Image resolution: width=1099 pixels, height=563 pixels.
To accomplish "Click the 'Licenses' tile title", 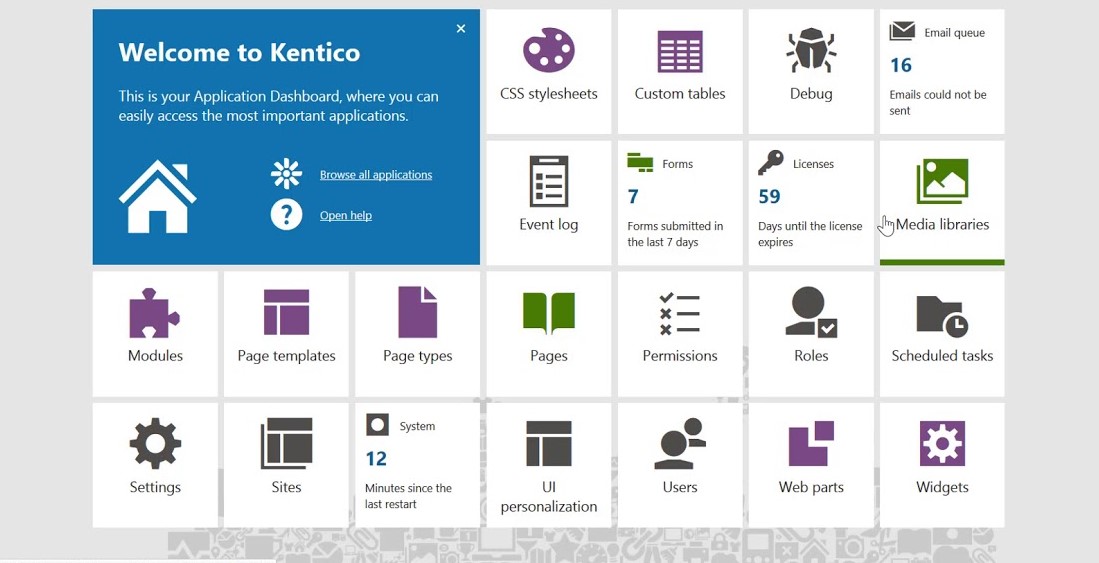I will coord(813,164).
